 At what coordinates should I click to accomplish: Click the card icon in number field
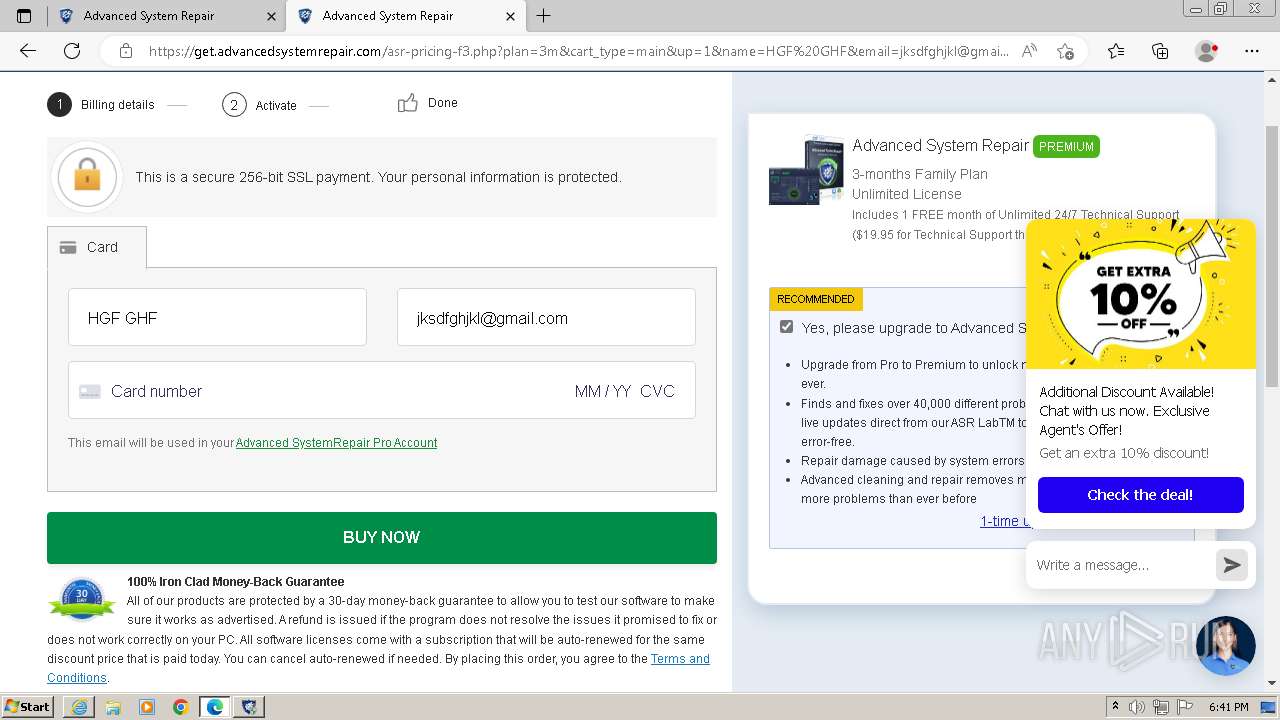90,392
